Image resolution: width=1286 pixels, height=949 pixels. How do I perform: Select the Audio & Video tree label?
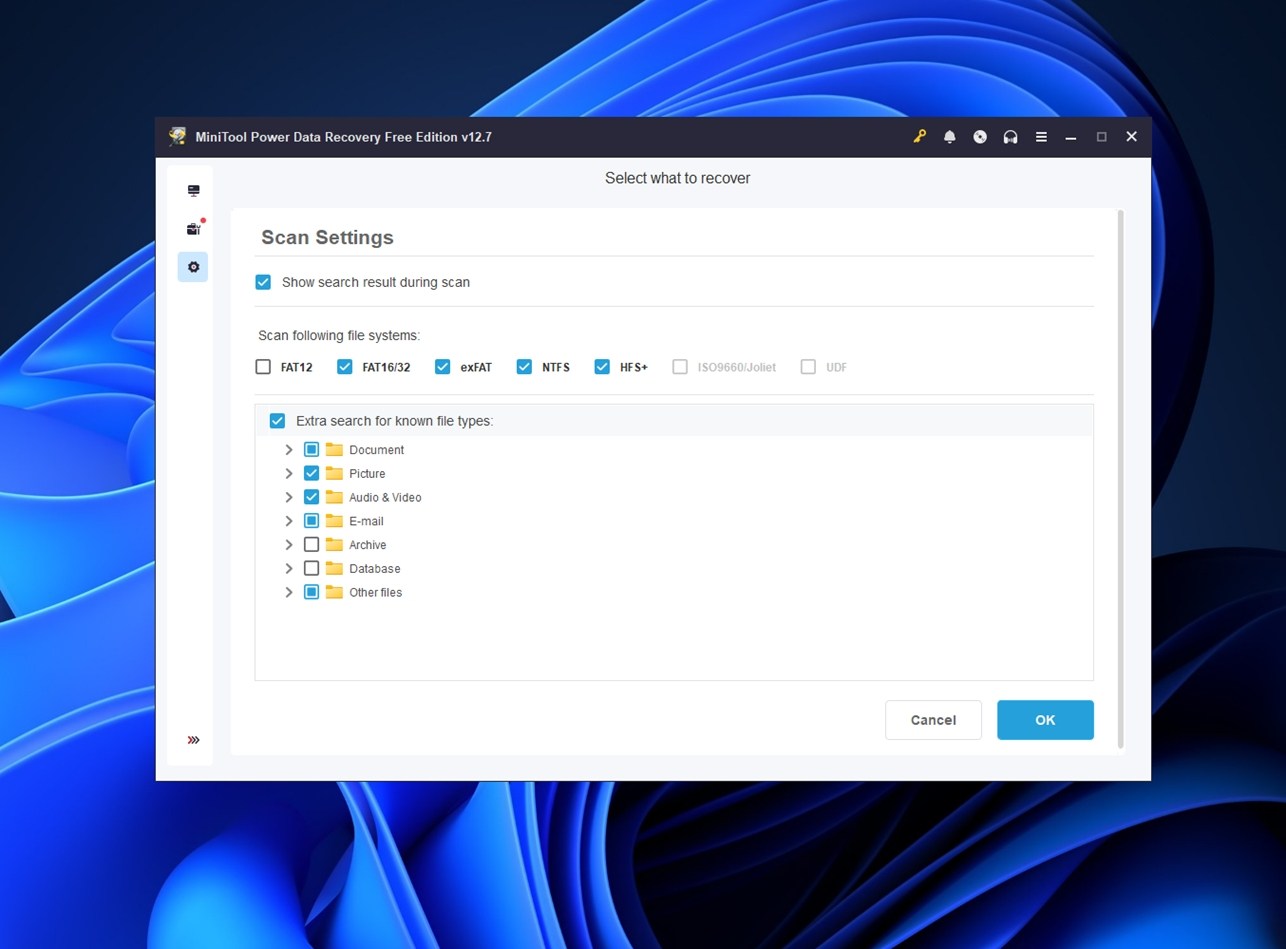[x=384, y=497]
